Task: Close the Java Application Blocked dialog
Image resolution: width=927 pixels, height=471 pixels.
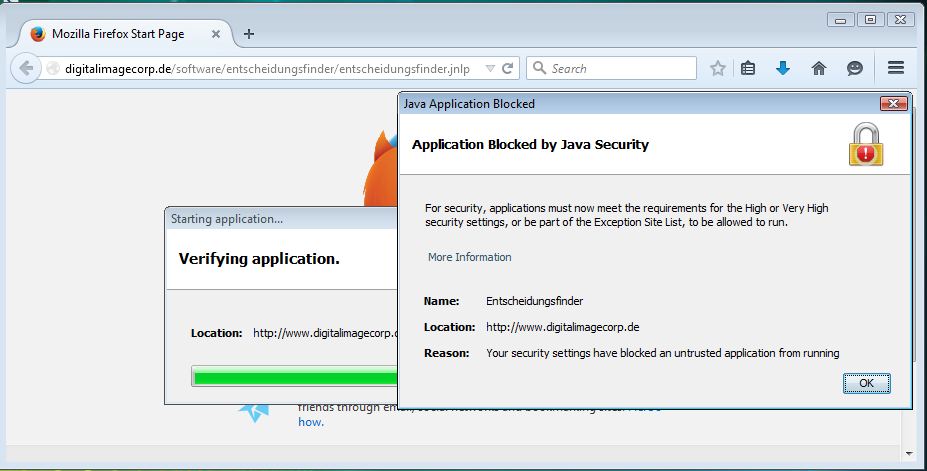Action: (x=892, y=104)
